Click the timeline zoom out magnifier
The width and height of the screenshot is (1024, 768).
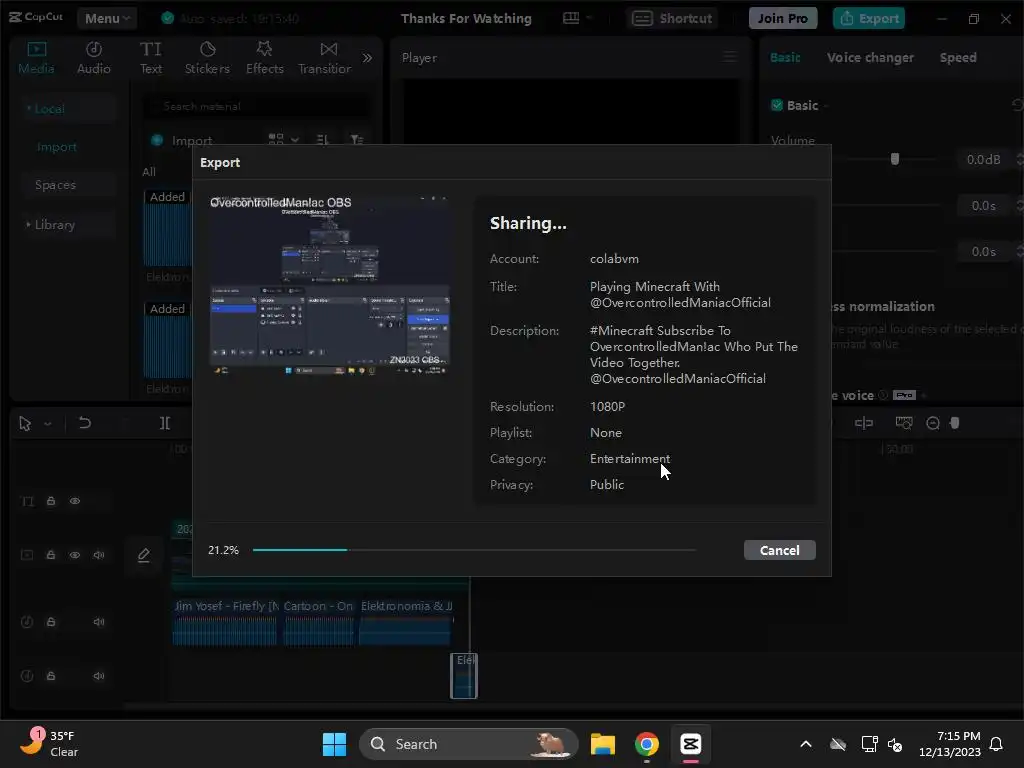point(933,423)
